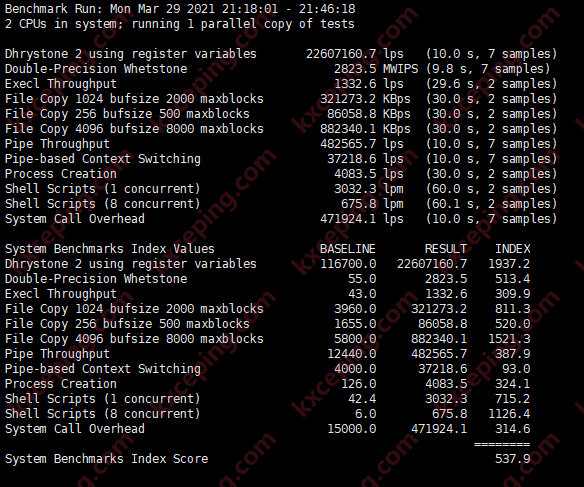584x487 pixels.
Task: Click the Dhrystone index value 1937.2
Action: [x=509, y=264]
